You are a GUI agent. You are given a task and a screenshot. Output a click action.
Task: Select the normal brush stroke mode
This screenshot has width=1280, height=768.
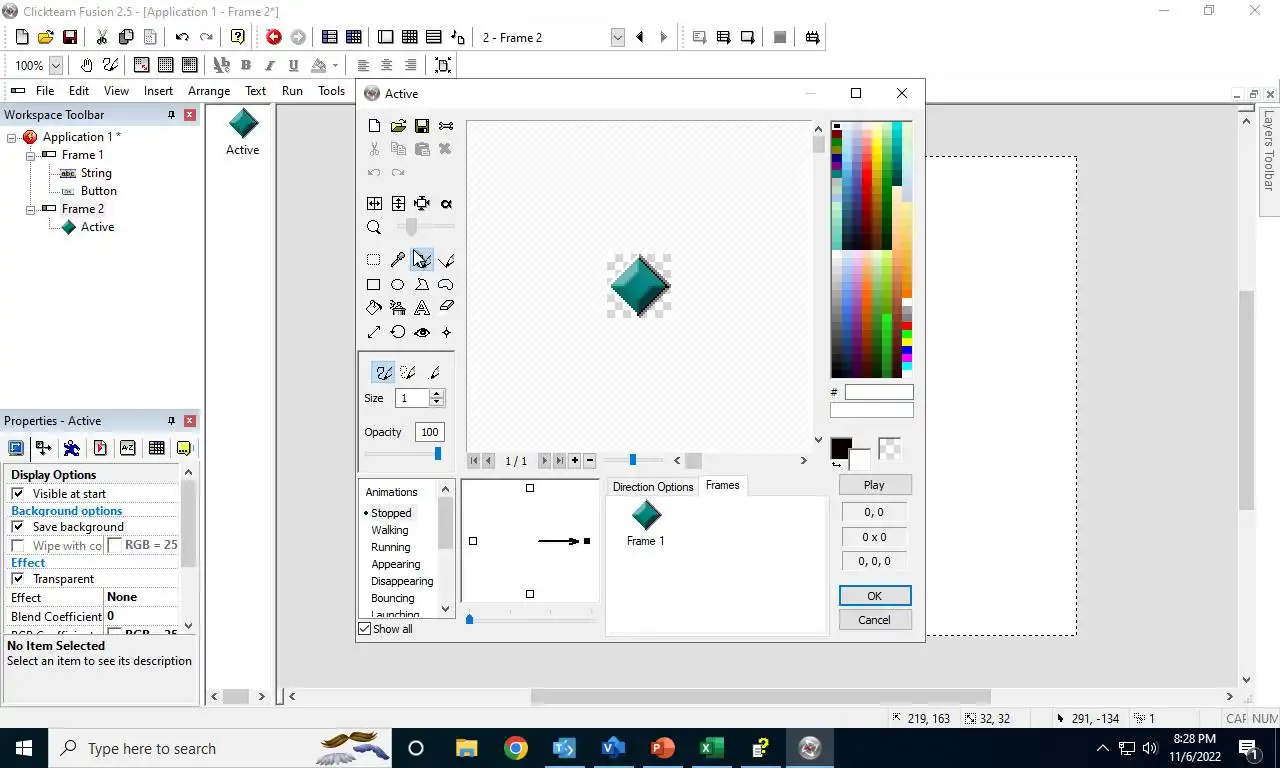[383, 372]
